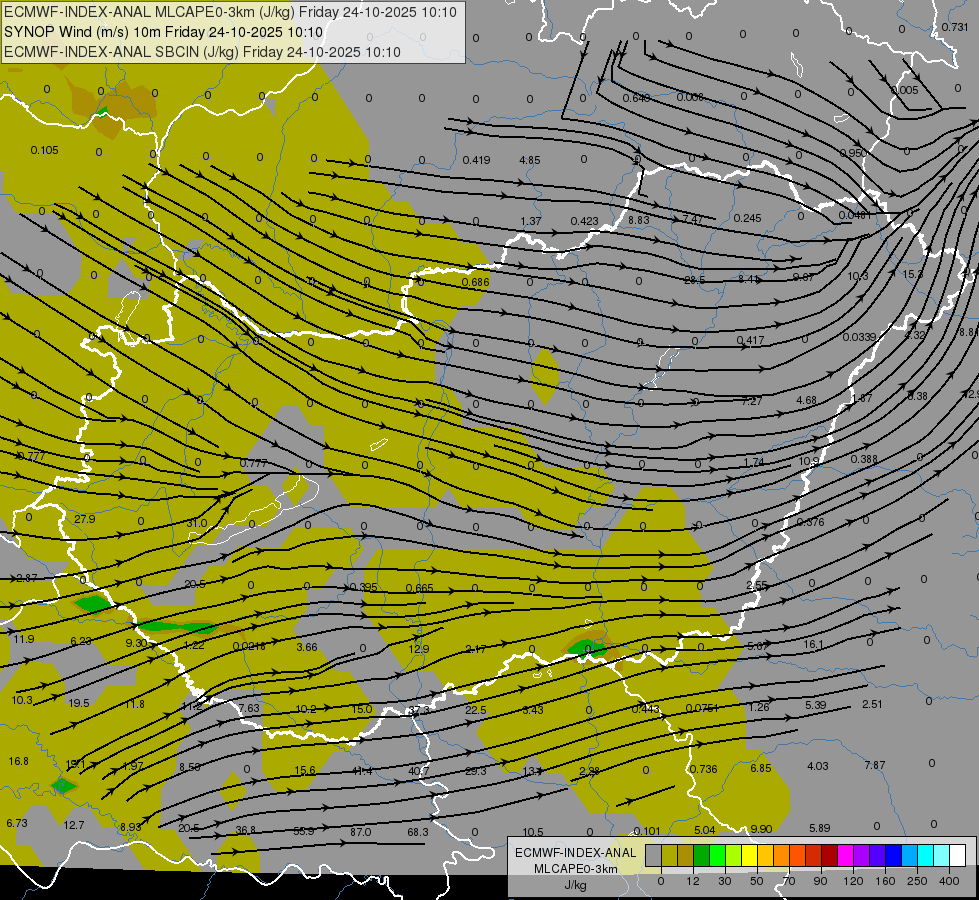This screenshot has height=900, width=979.
Task: Click the map value 15.6
Action: (x=305, y=770)
